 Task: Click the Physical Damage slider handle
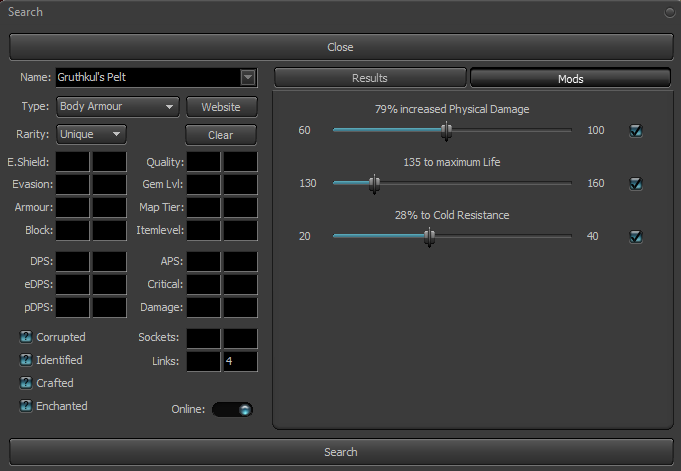[446, 131]
